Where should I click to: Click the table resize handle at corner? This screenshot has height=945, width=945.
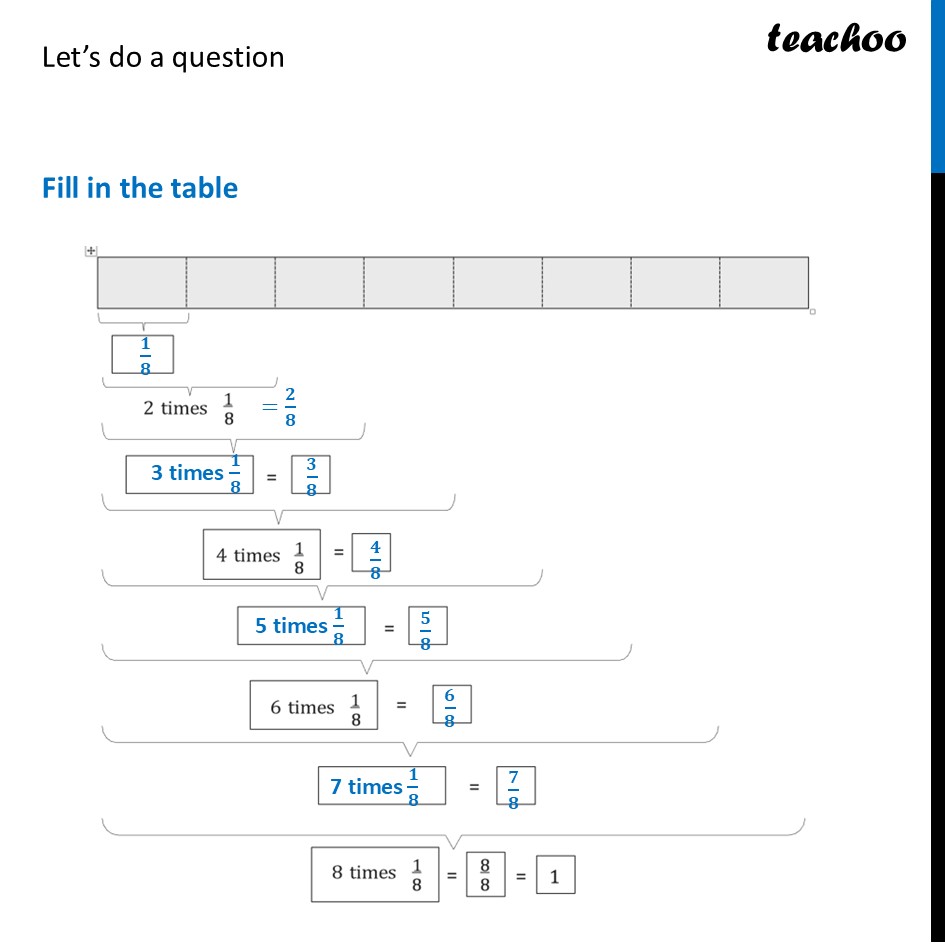[812, 312]
